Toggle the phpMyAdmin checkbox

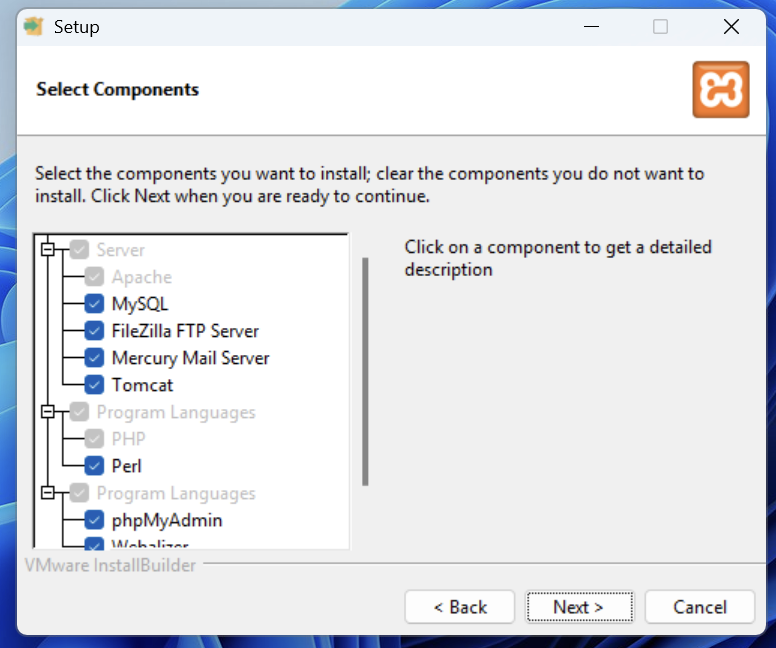point(95,520)
